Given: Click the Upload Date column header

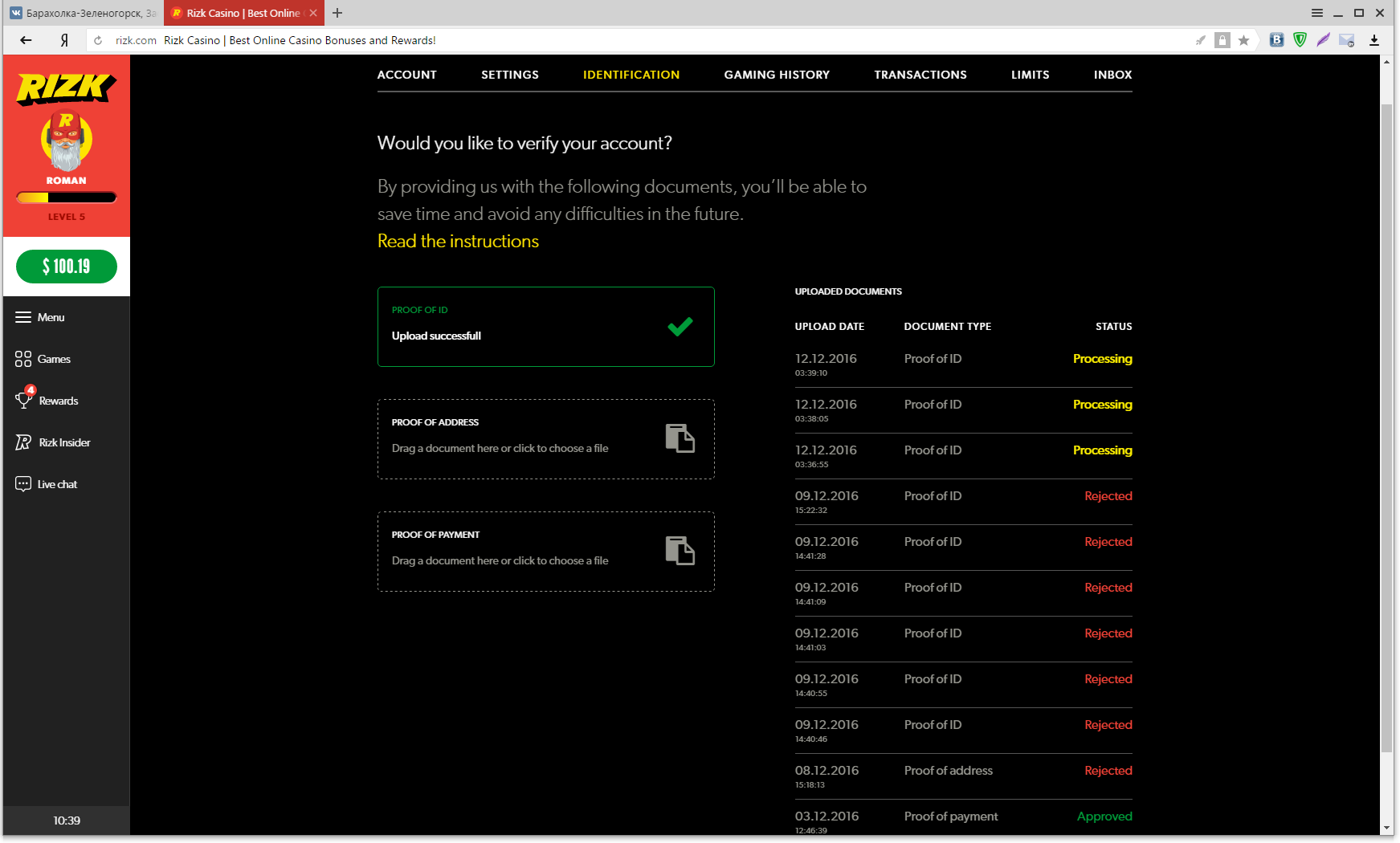Looking at the screenshot, I should (830, 327).
